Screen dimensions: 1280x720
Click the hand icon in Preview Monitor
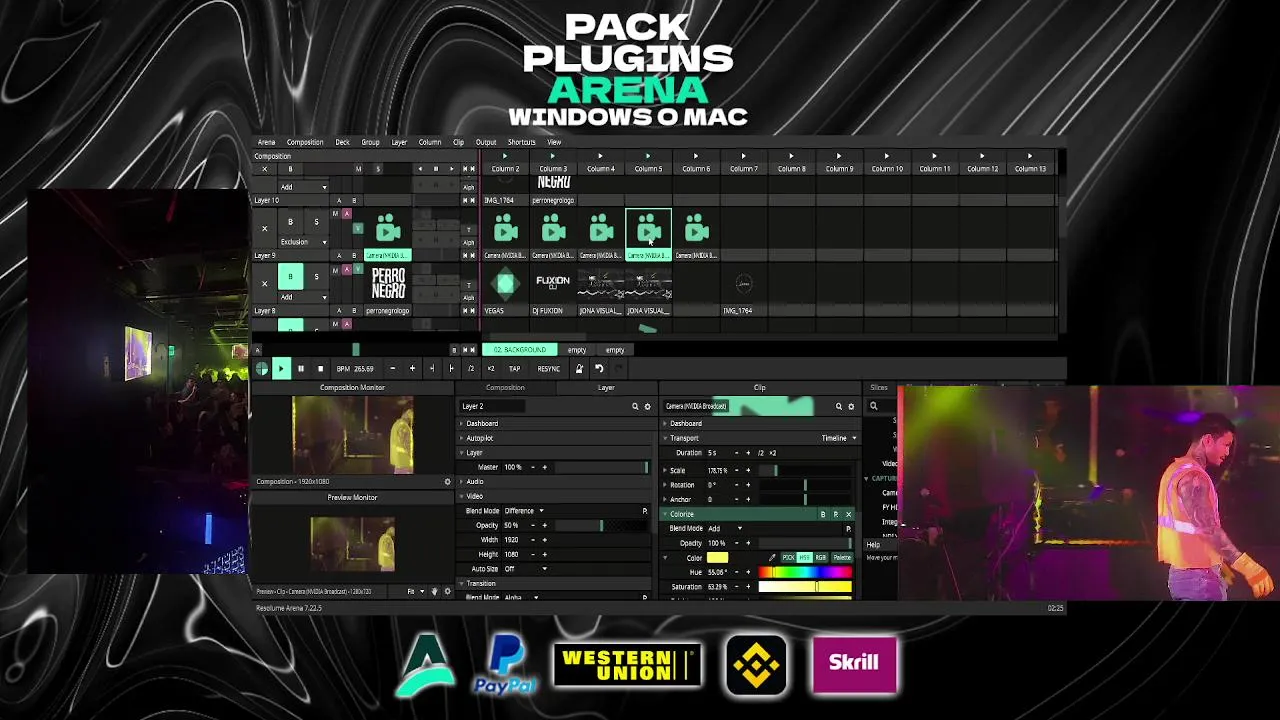click(x=434, y=592)
